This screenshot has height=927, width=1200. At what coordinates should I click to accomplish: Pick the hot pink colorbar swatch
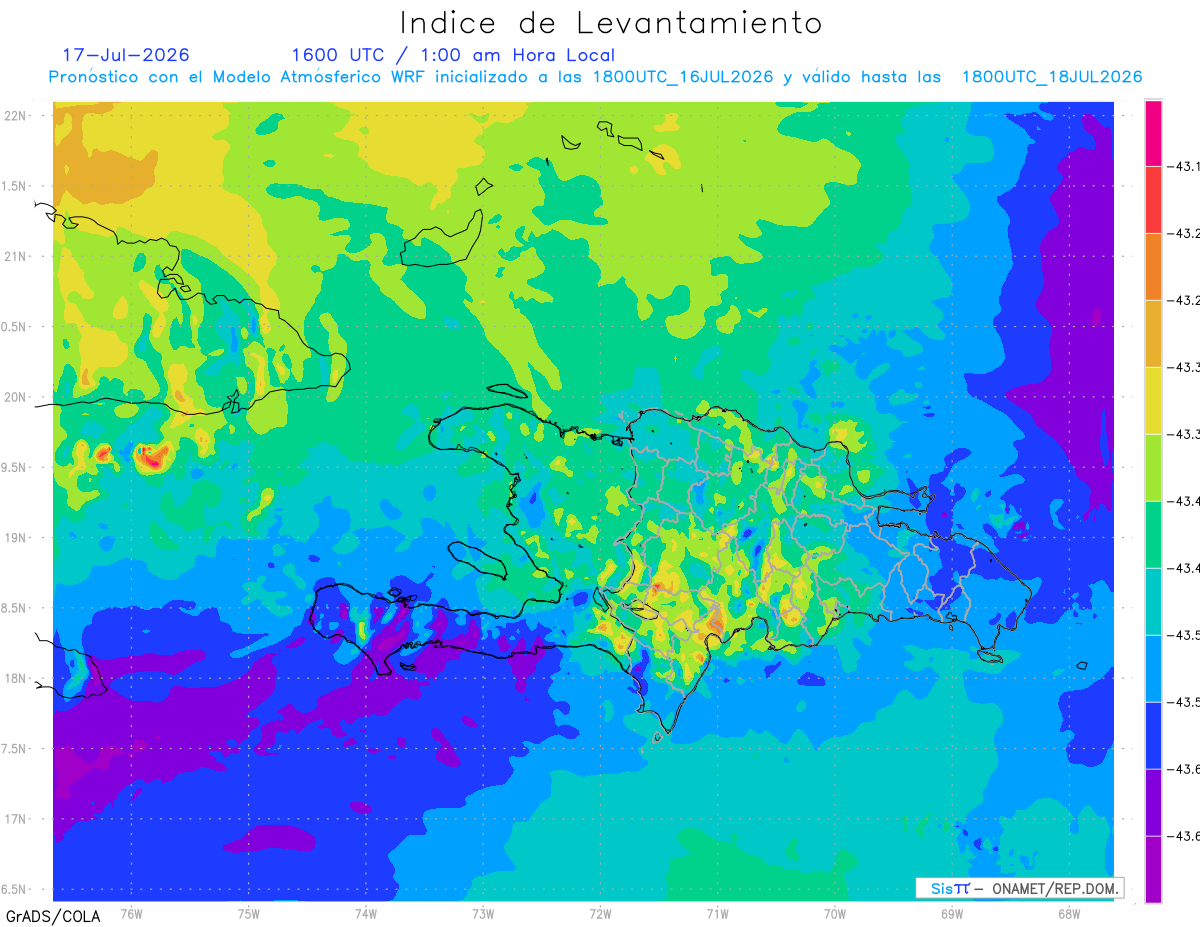tap(1153, 132)
